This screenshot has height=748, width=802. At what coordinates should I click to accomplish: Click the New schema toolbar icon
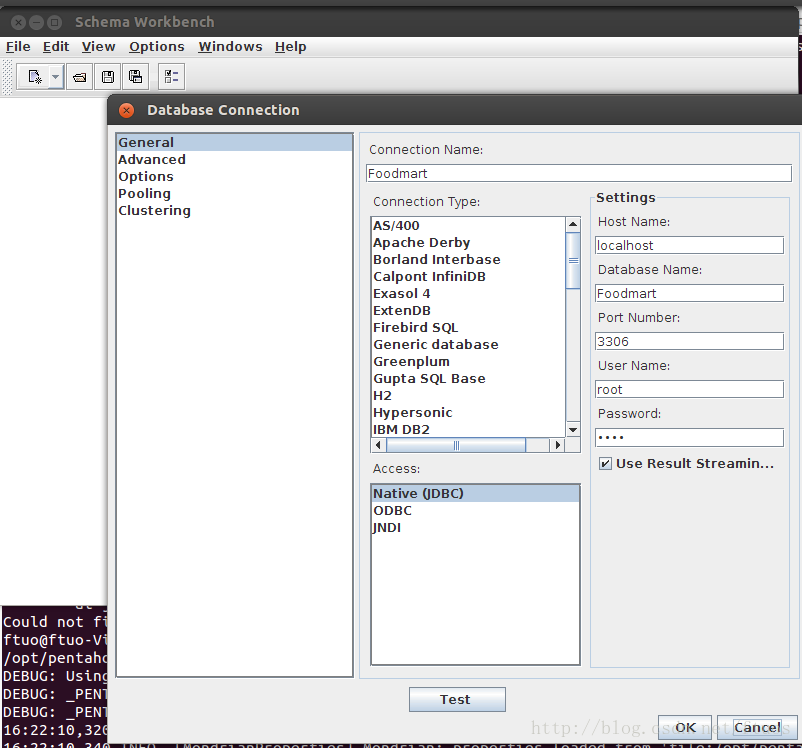click(x=33, y=77)
